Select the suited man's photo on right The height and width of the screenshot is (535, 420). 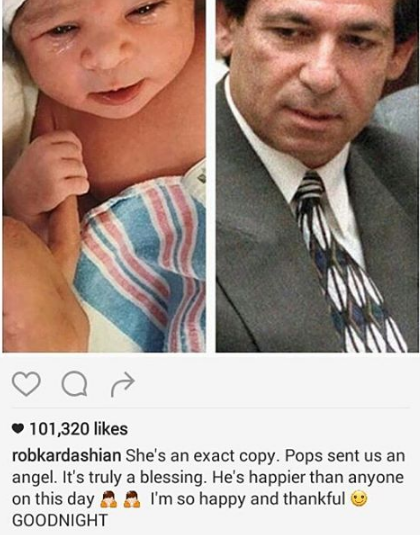pyautogui.click(x=317, y=176)
